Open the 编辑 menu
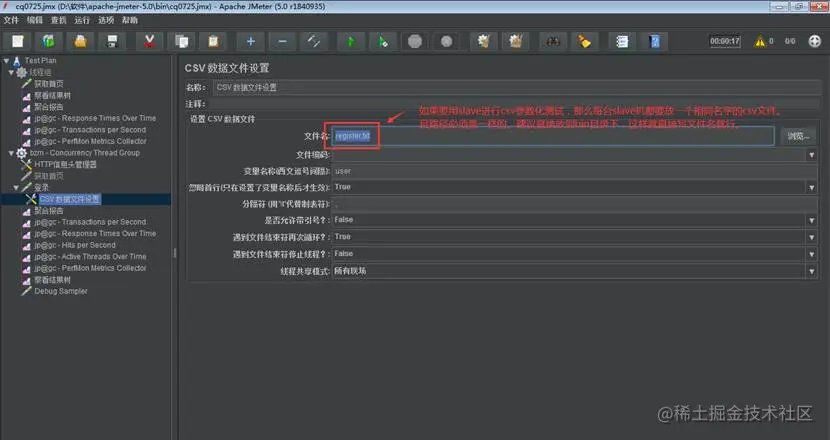This screenshot has height=440, width=830. click(x=35, y=20)
